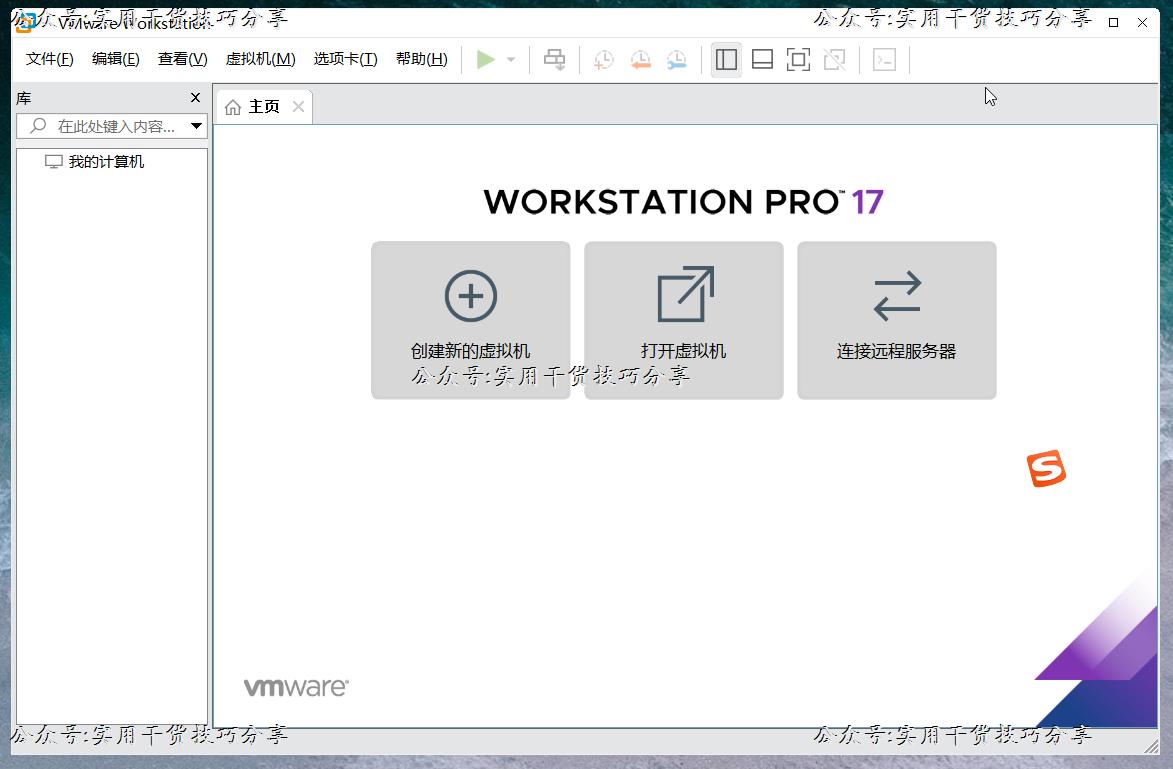The width and height of the screenshot is (1173, 769).
Task: Click the Home tab house icon
Action: 235,106
